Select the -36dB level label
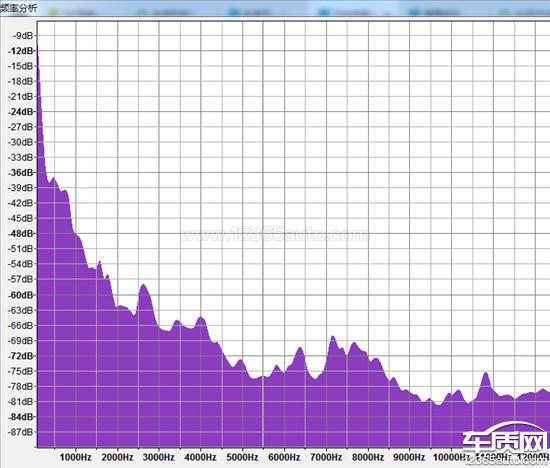This screenshot has height=468, width=550. point(21,173)
